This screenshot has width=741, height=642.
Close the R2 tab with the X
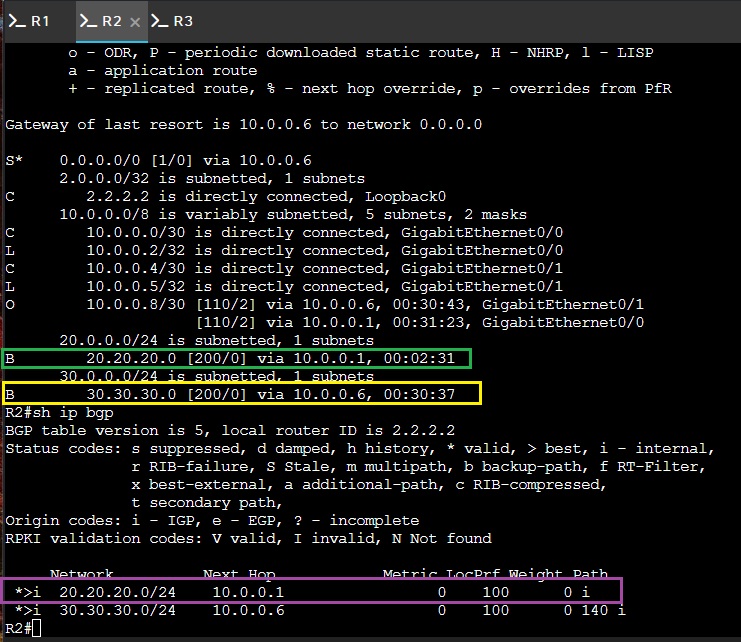click(135, 22)
